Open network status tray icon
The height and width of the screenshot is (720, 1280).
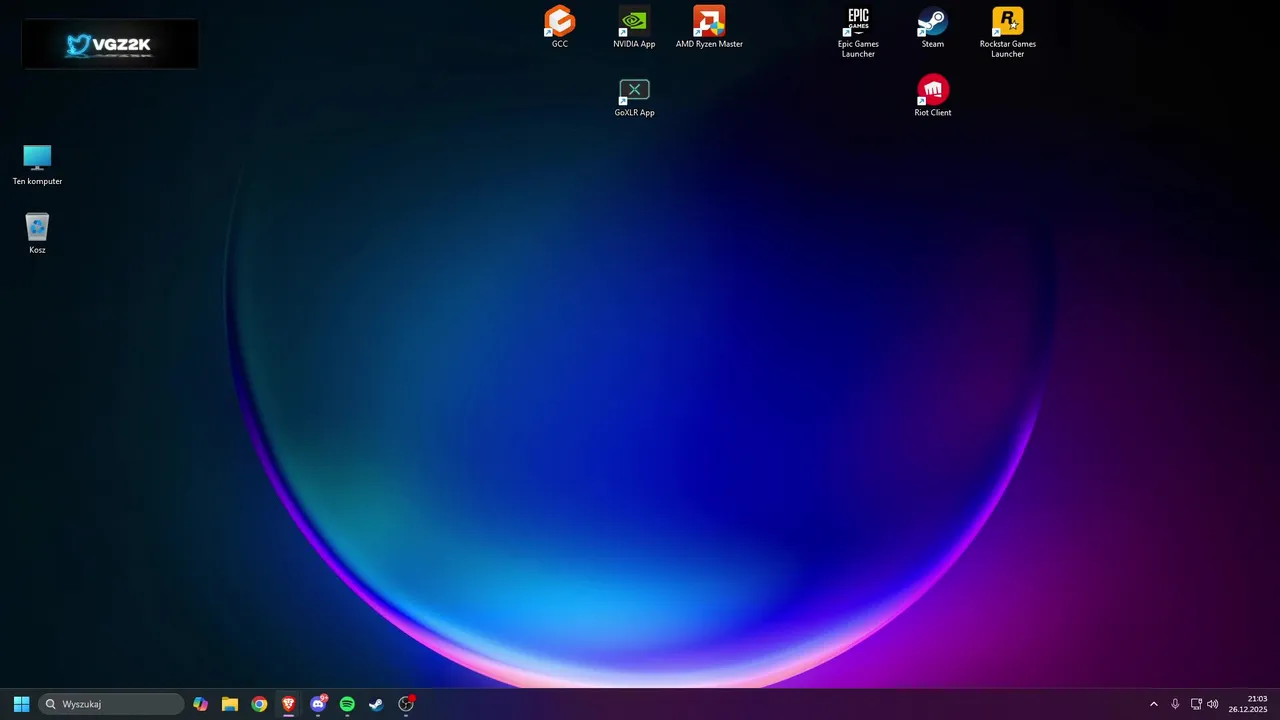point(1196,704)
